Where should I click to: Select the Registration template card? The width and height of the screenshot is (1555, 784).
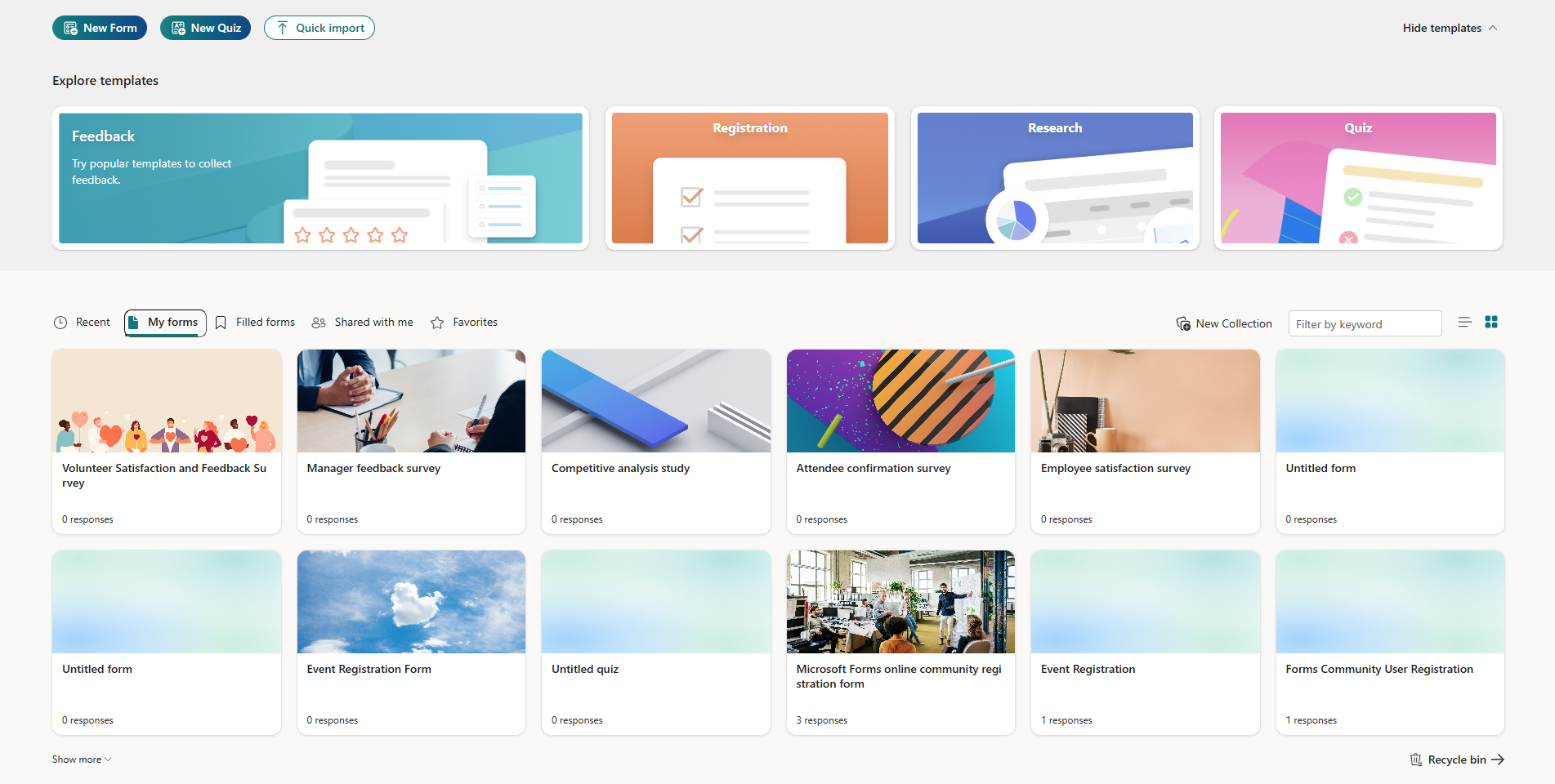pos(749,178)
